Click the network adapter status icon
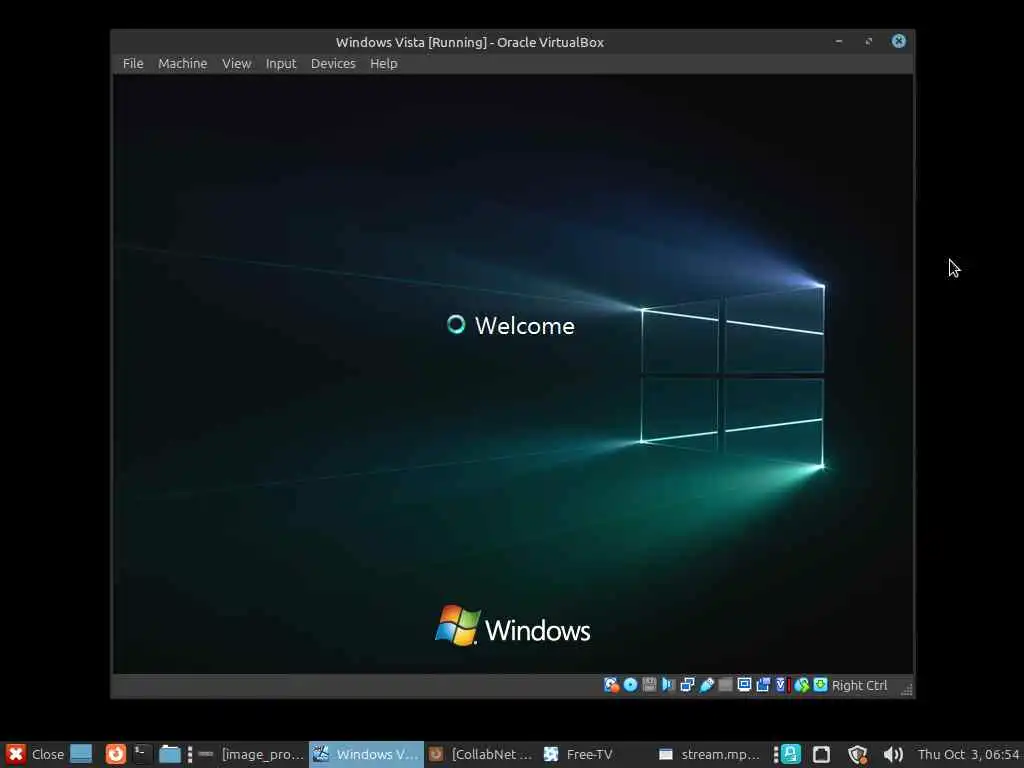Viewport: 1024px width, 768px height. pos(687,685)
